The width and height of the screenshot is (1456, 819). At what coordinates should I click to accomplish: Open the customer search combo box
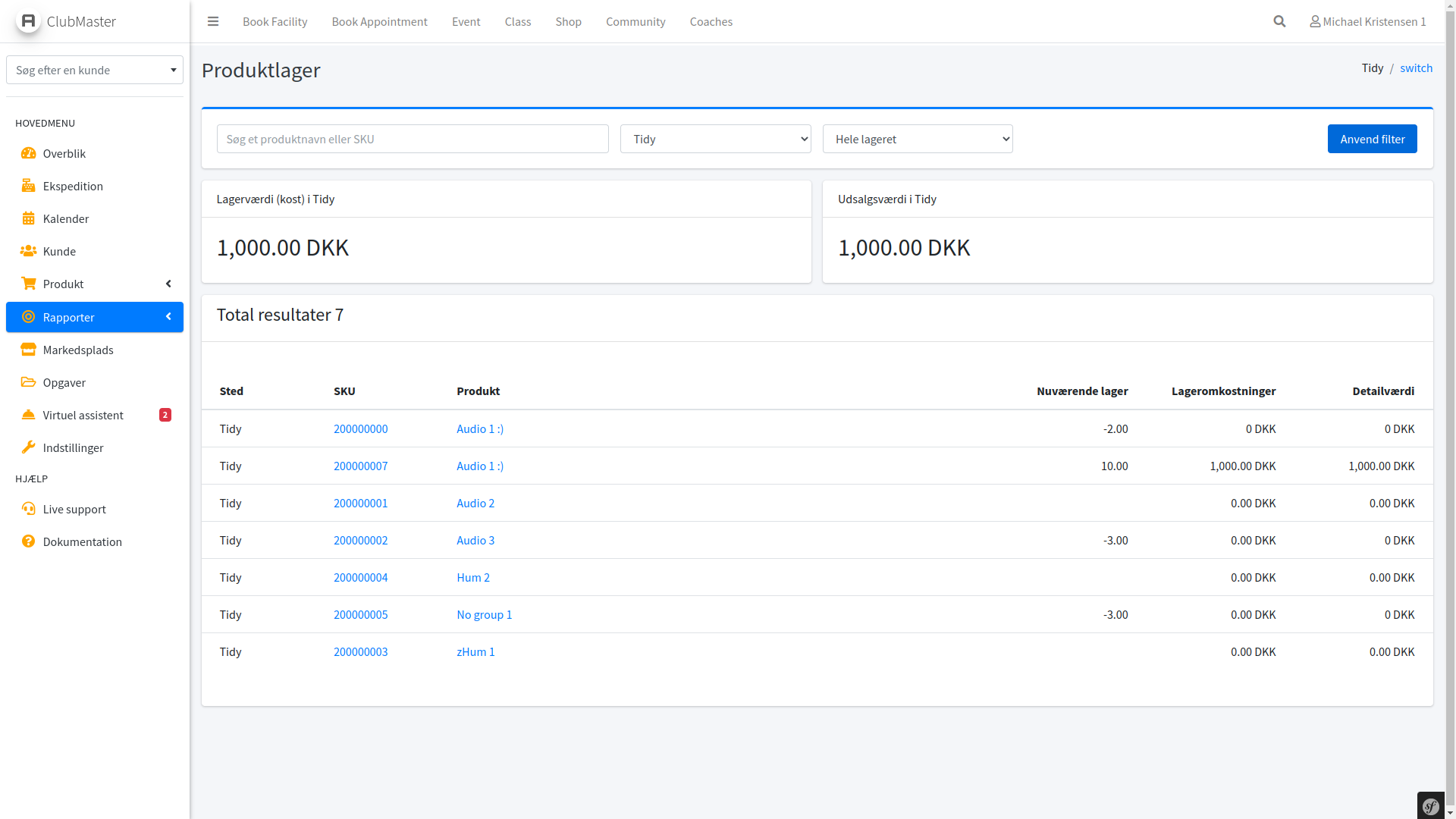(95, 70)
